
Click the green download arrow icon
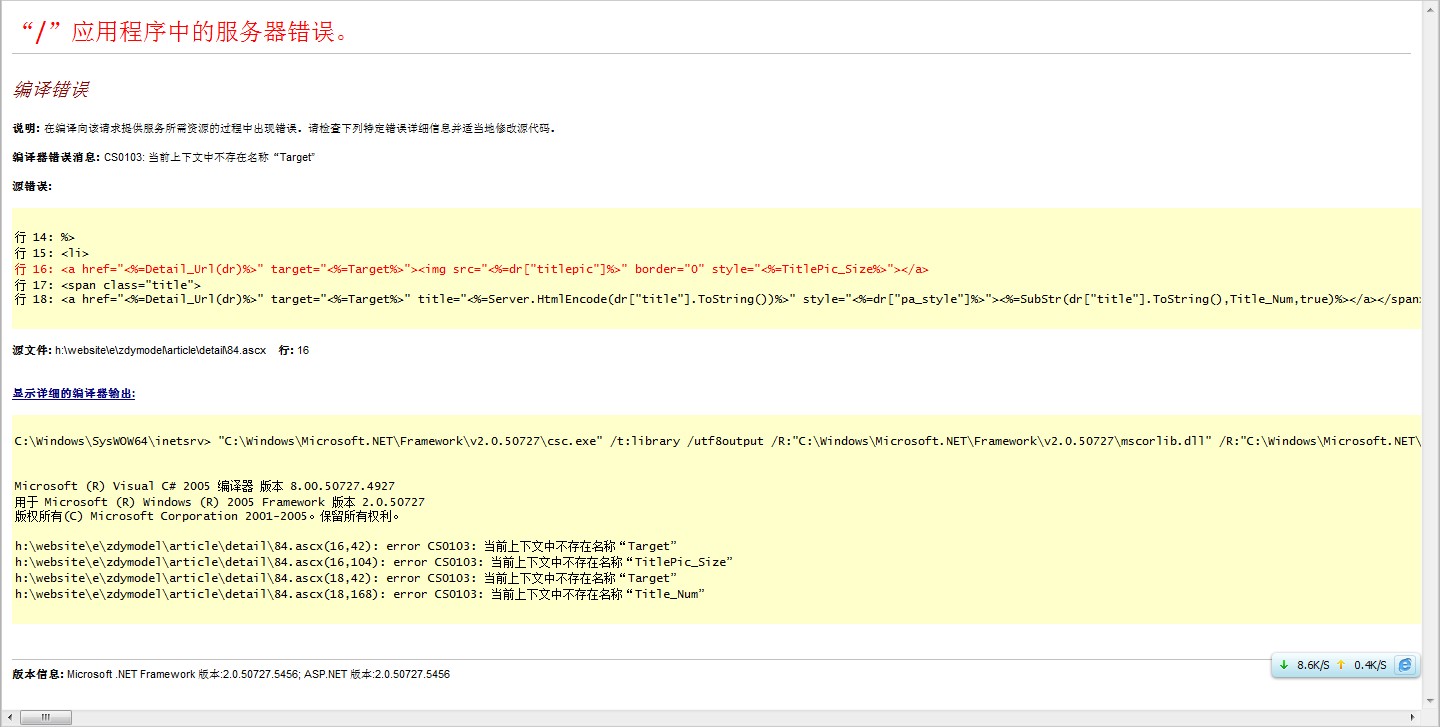pos(1284,665)
